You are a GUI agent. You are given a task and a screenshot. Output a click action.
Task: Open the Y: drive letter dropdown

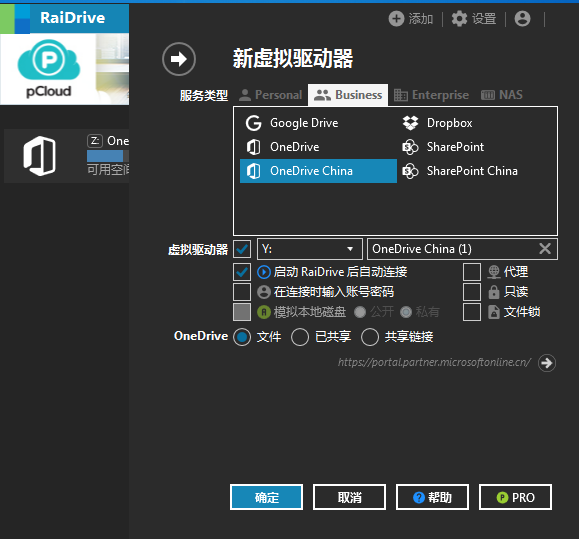[309, 249]
